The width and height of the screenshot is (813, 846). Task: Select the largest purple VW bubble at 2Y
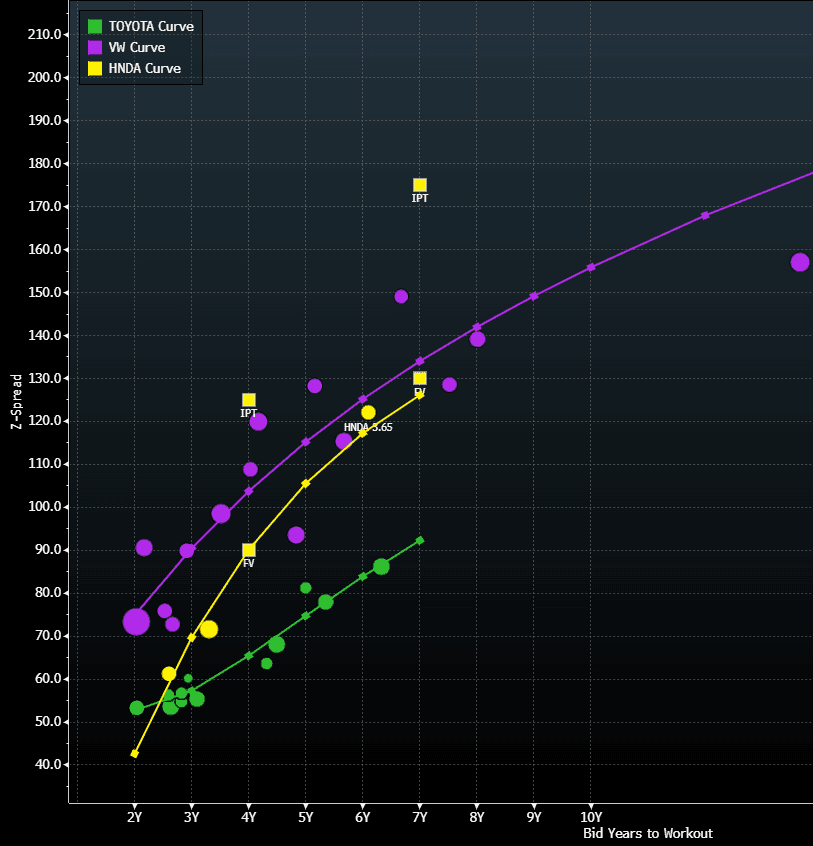[x=136, y=622]
